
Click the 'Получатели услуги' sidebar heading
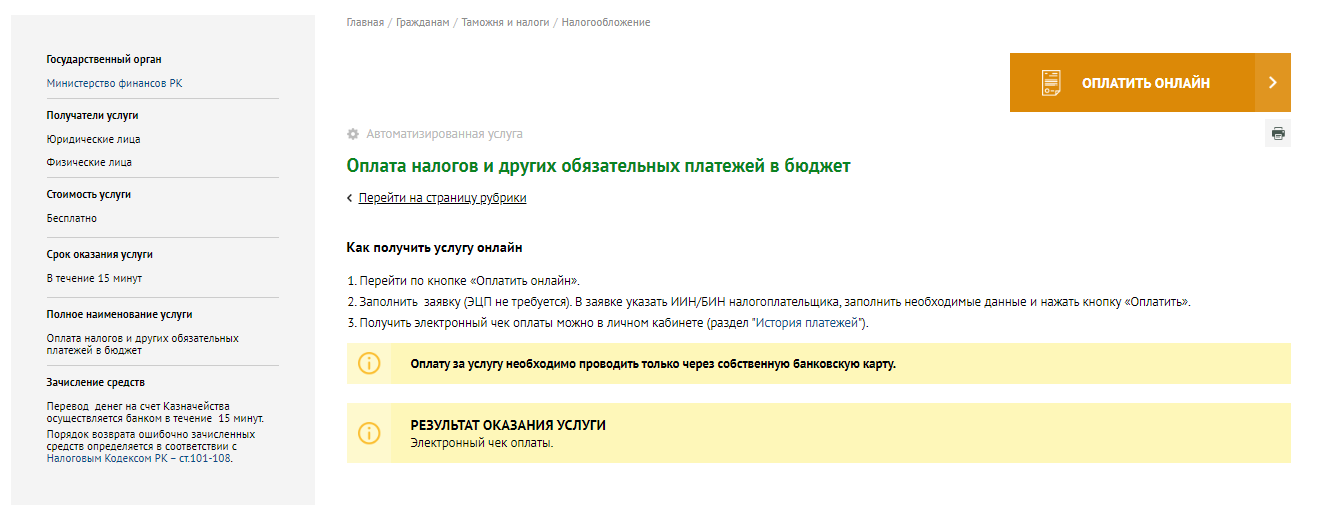93,116
